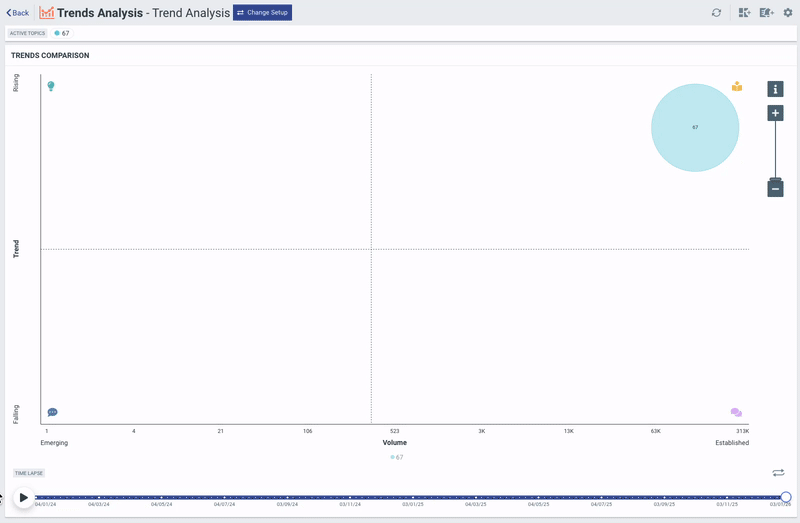Select the large 67 topic bubble
Image resolution: width=800 pixels, height=523 pixels.
click(695, 128)
